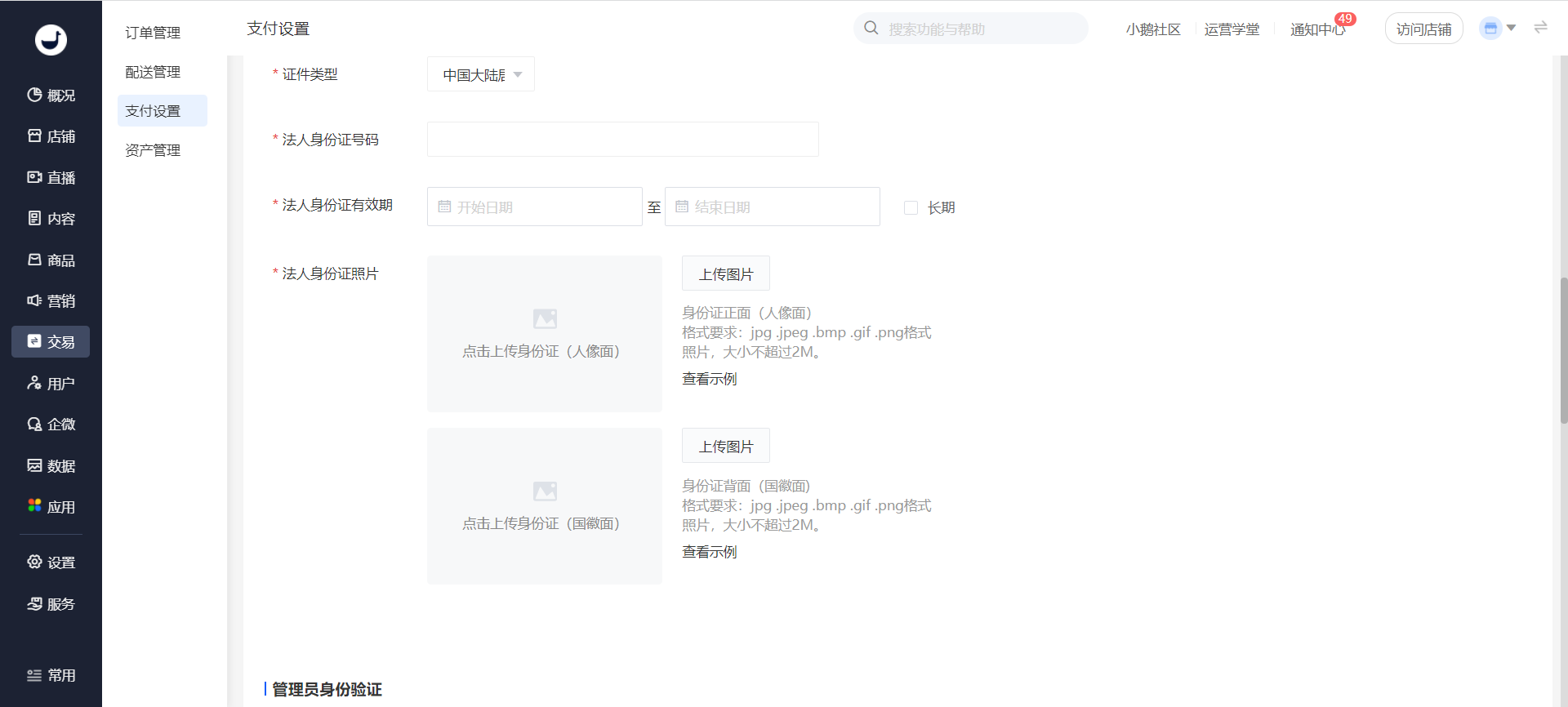Open 直播 live streaming section
This screenshot has height=707, width=1568.
51,177
